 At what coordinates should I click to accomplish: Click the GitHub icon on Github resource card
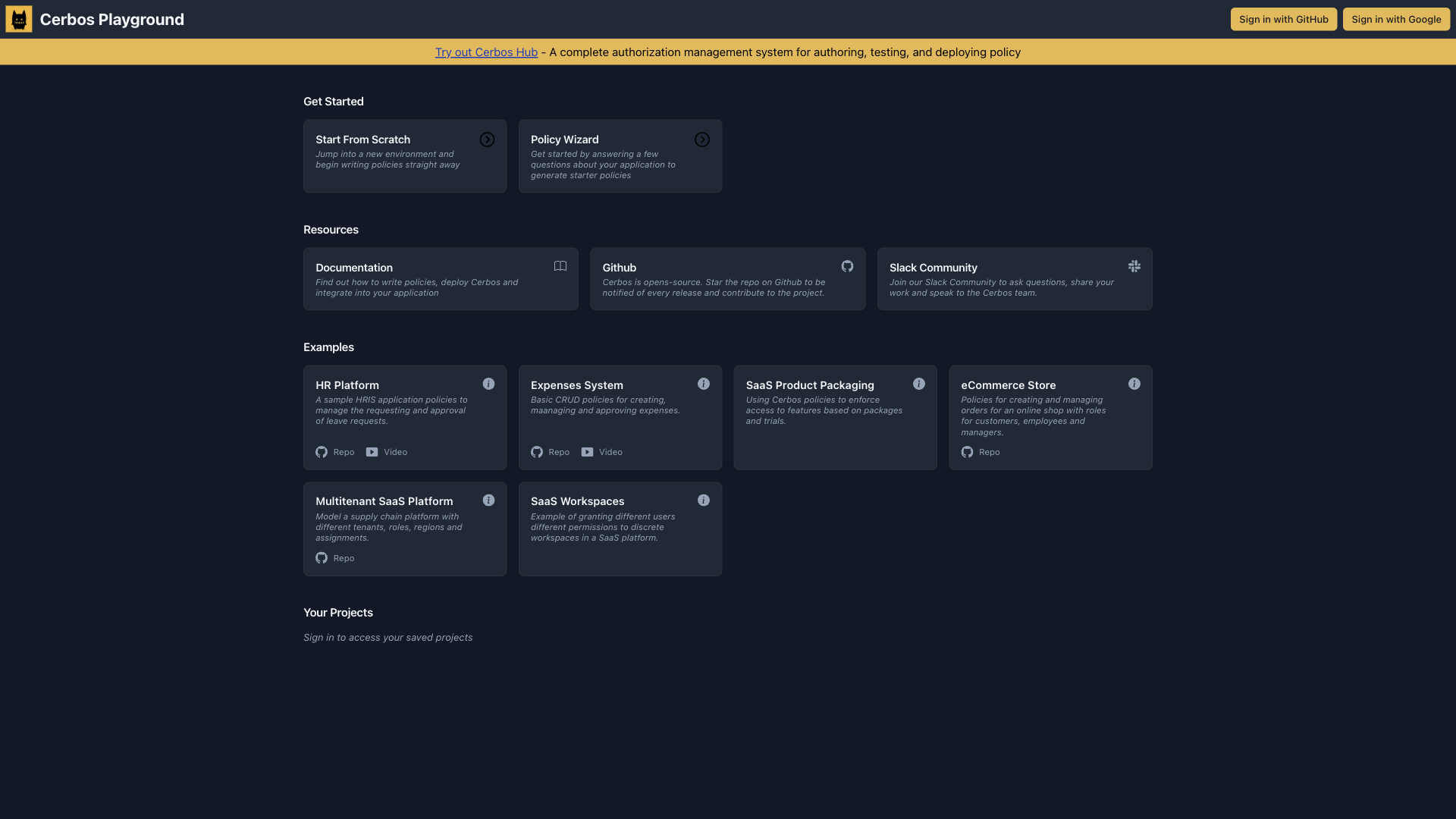(x=847, y=266)
